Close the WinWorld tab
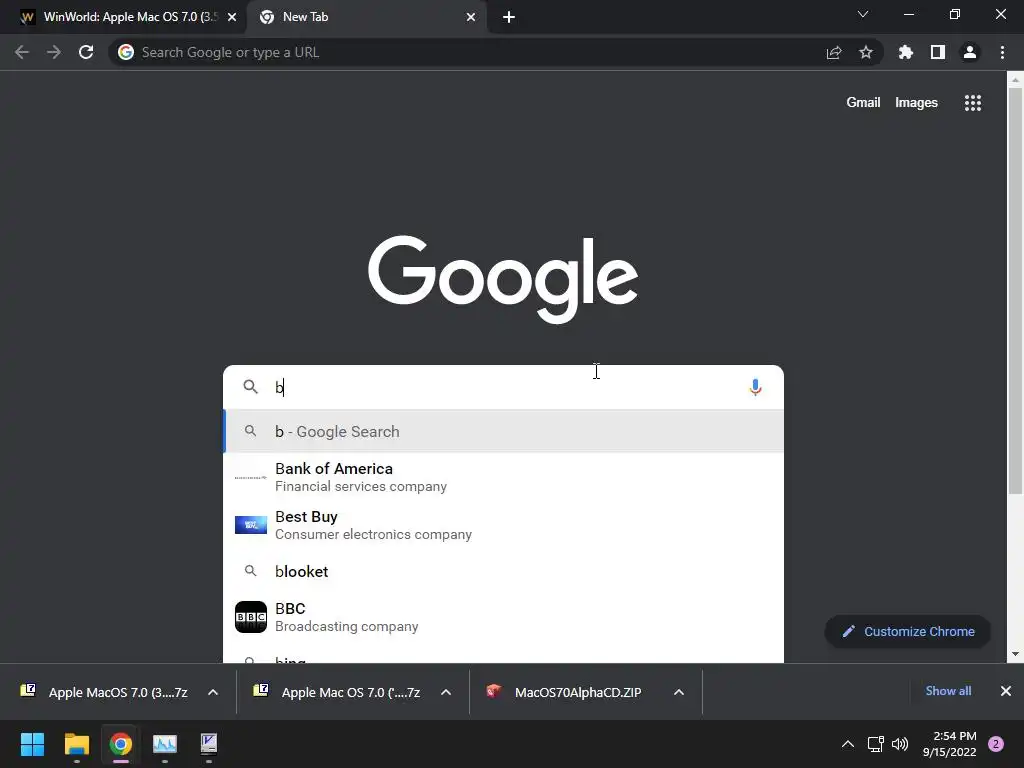This screenshot has width=1024, height=768. (x=232, y=17)
